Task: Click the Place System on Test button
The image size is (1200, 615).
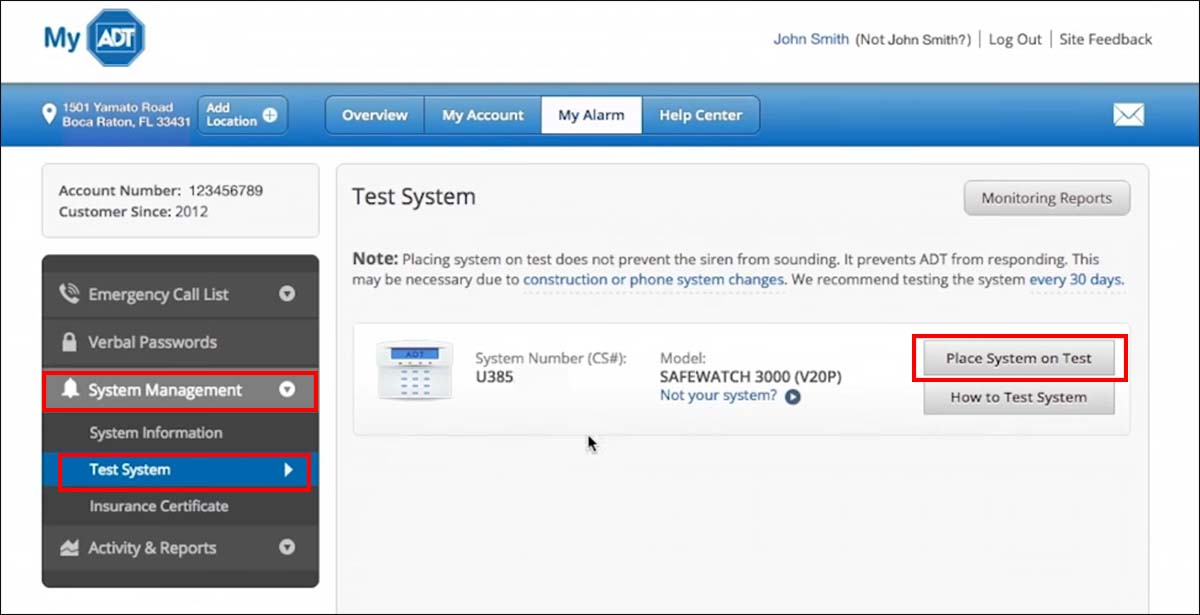Action: pos(1019,358)
